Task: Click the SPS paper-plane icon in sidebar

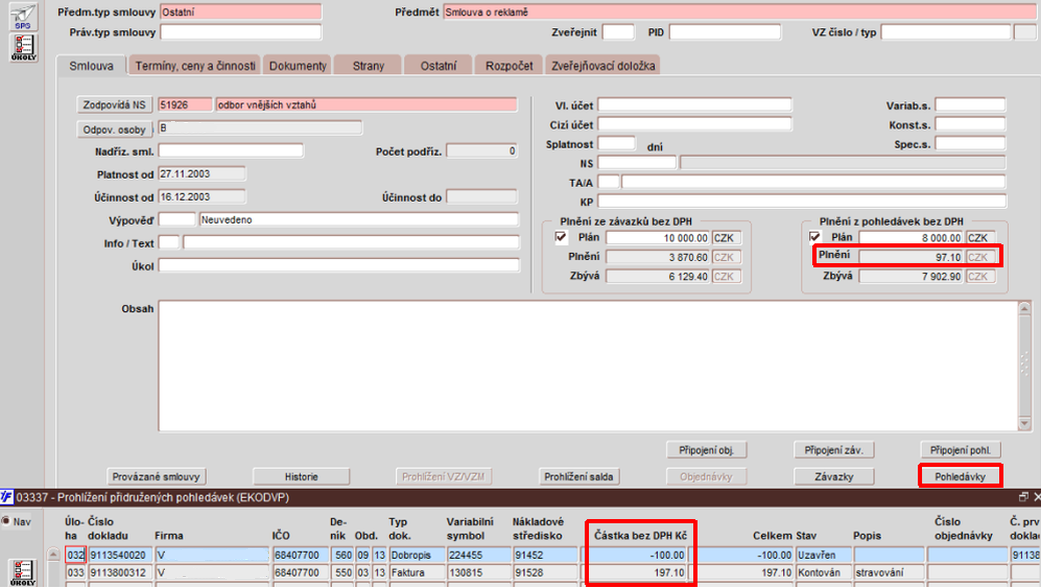Action: pos(23,17)
